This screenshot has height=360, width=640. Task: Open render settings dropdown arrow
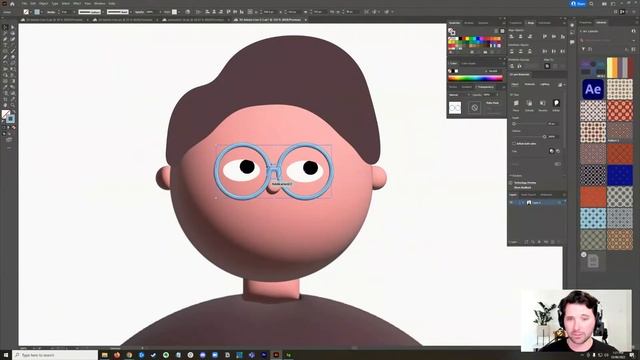(565, 84)
